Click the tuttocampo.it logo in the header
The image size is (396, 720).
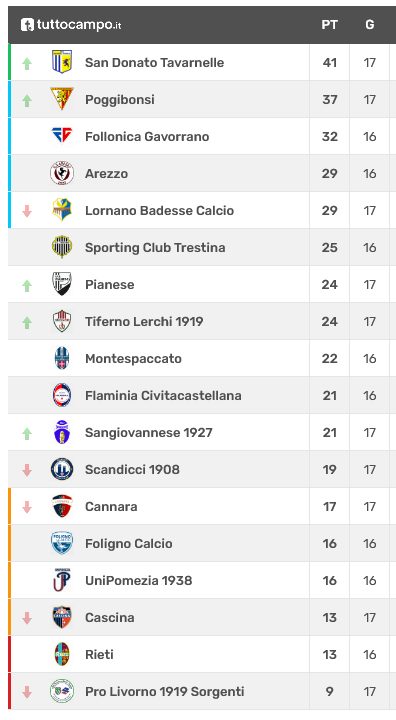pos(71,25)
